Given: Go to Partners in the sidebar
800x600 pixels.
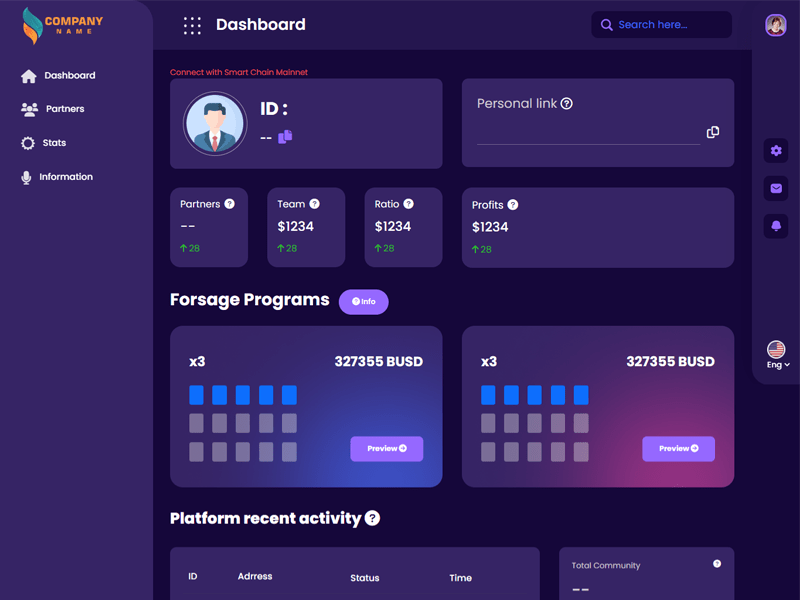Looking at the screenshot, I should (64, 109).
